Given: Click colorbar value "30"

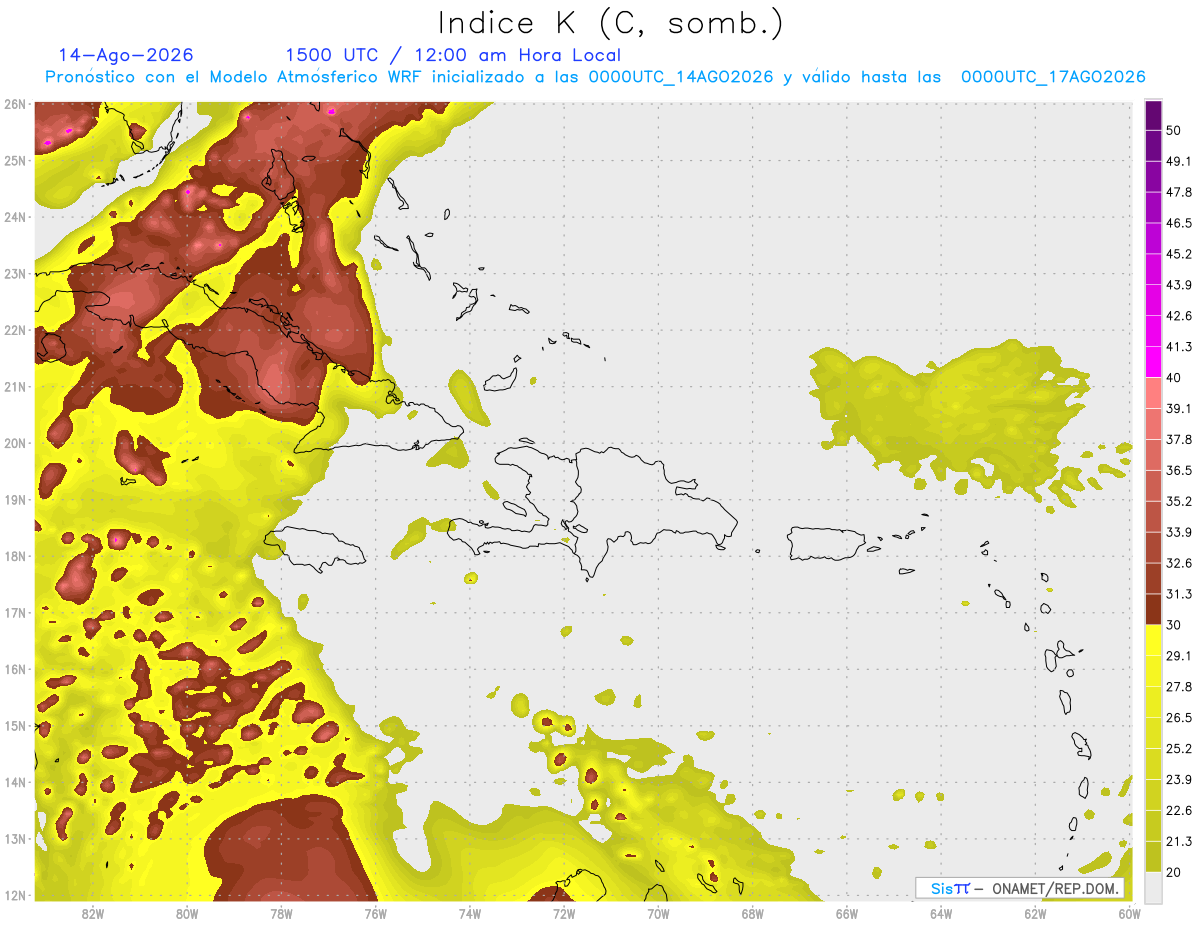Looking at the screenshot, I should click(x=1174, y=625).
